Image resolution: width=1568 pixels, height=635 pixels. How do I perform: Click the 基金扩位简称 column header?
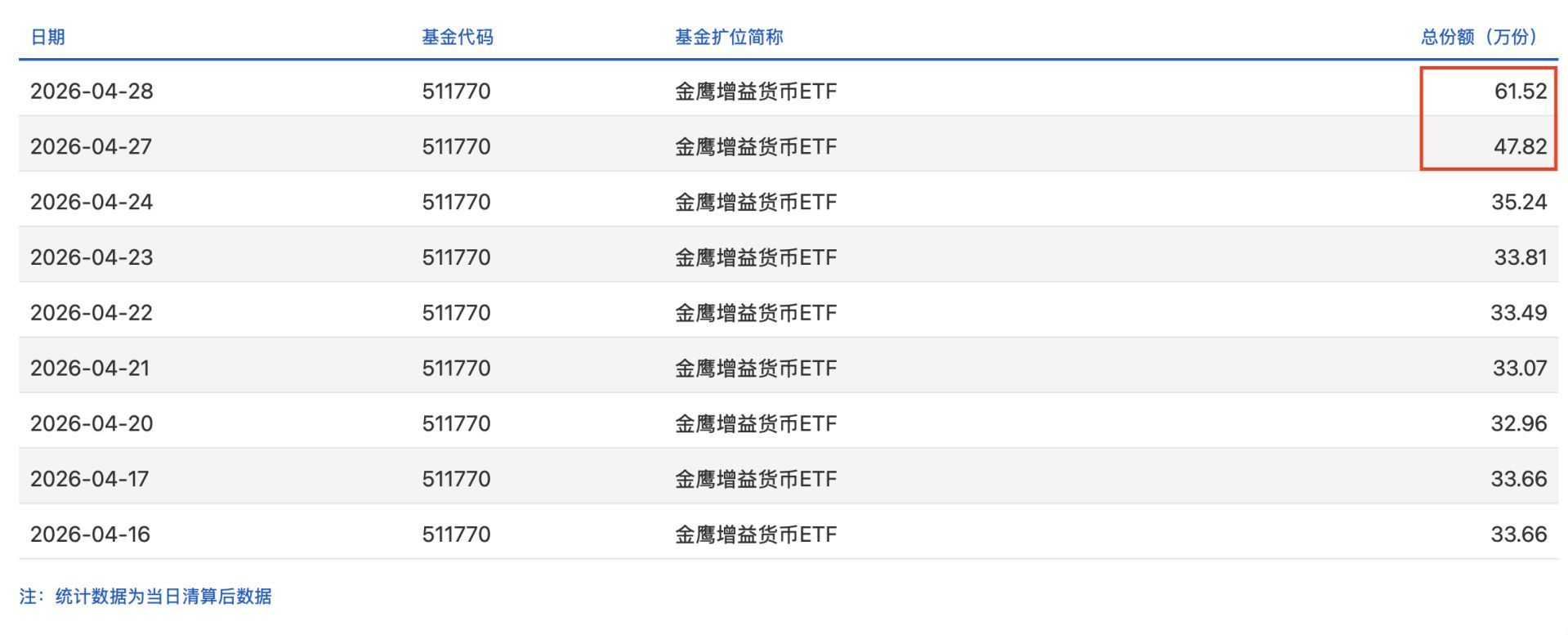pyautogui.click(x=728, y=37)
